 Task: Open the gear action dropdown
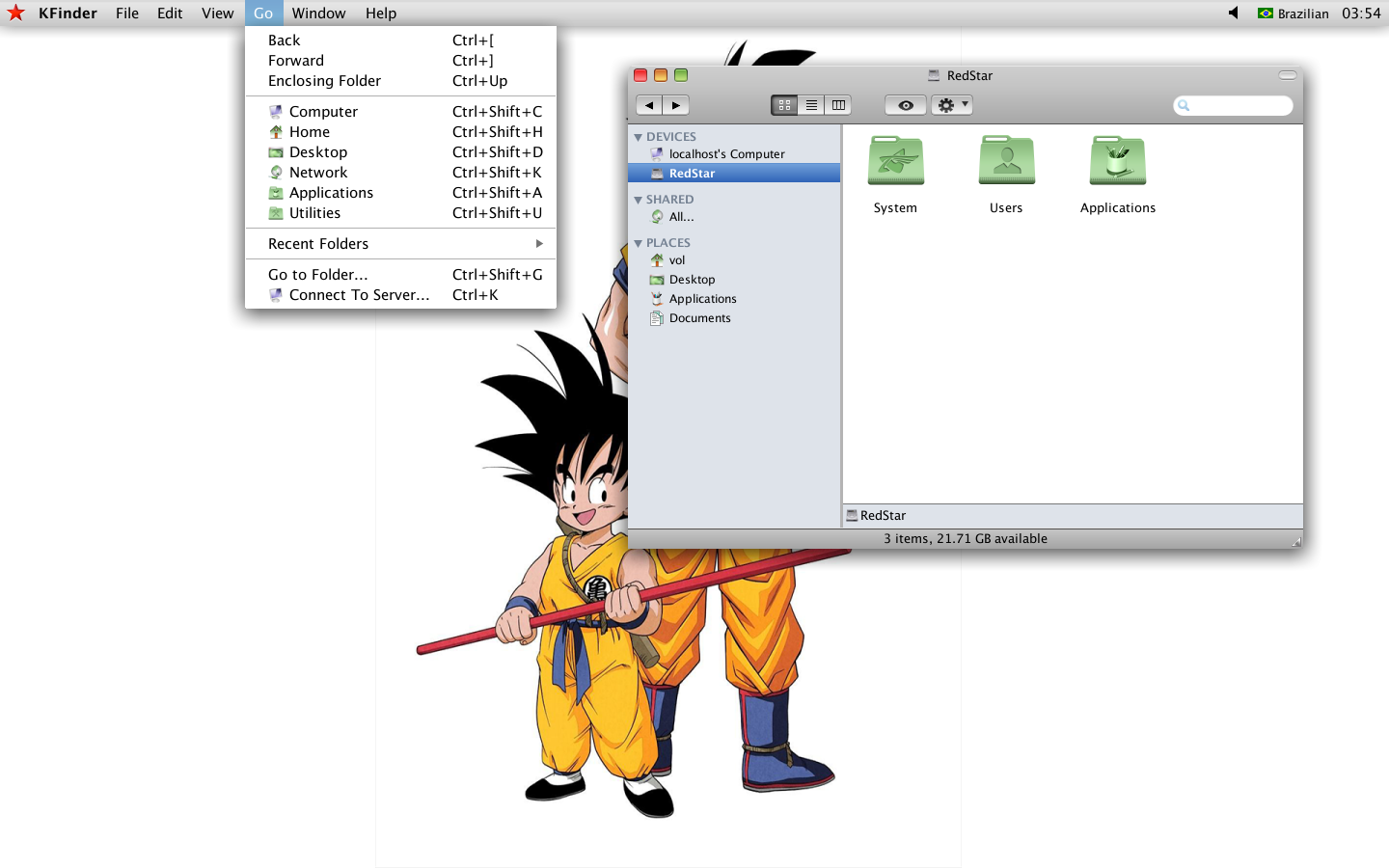pos(952,105)
